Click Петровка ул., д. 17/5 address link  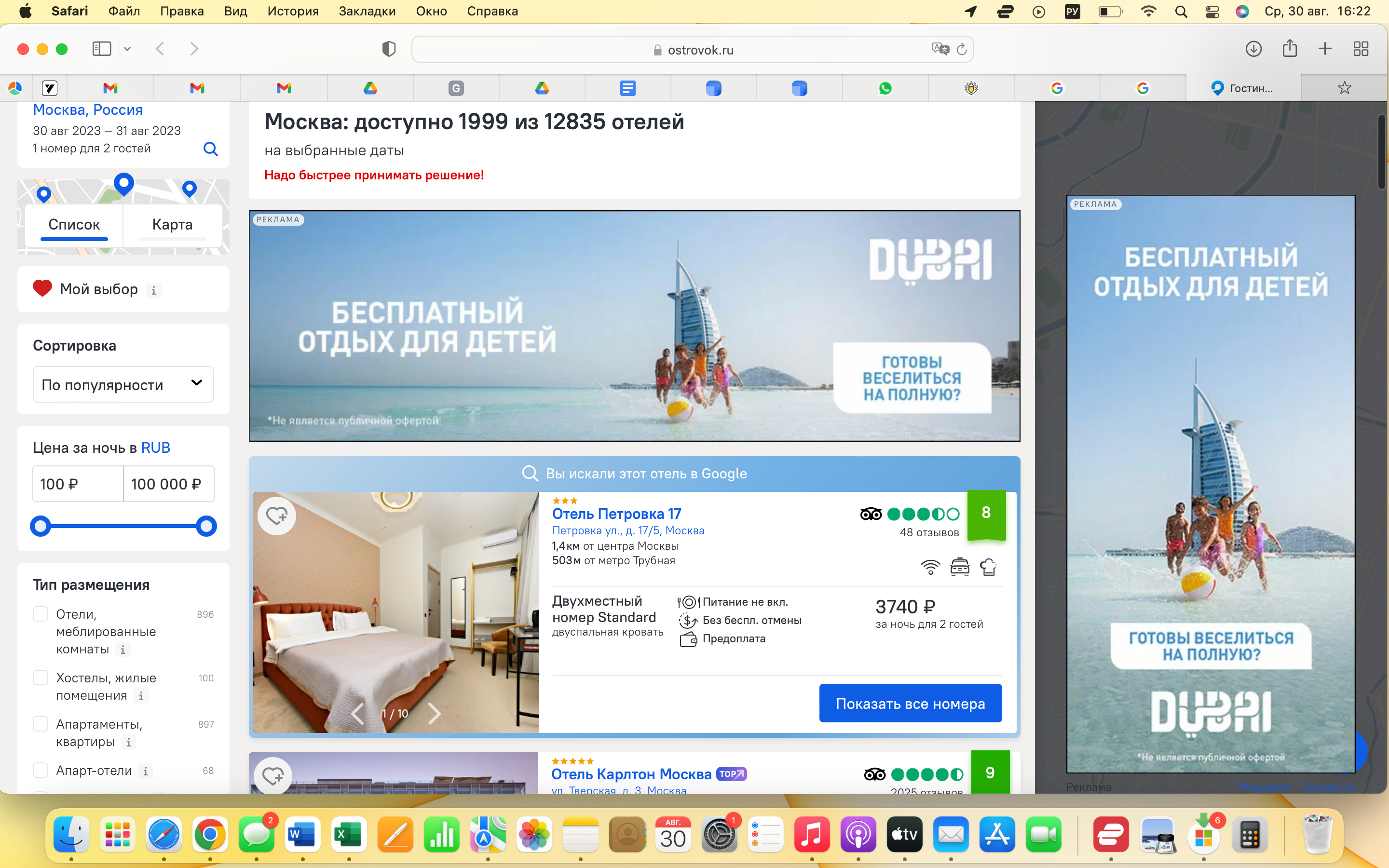point(628,530)
